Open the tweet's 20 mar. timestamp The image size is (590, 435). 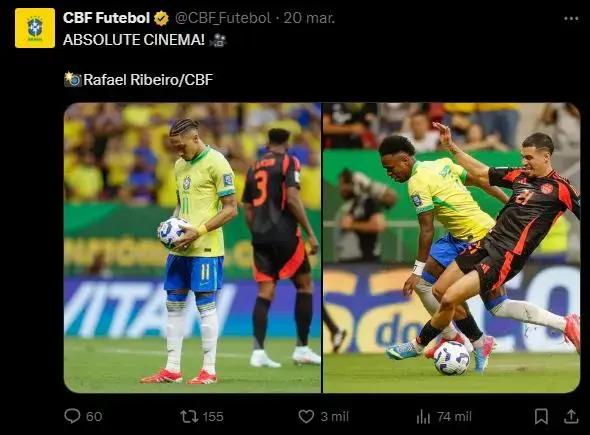point(309,18)
